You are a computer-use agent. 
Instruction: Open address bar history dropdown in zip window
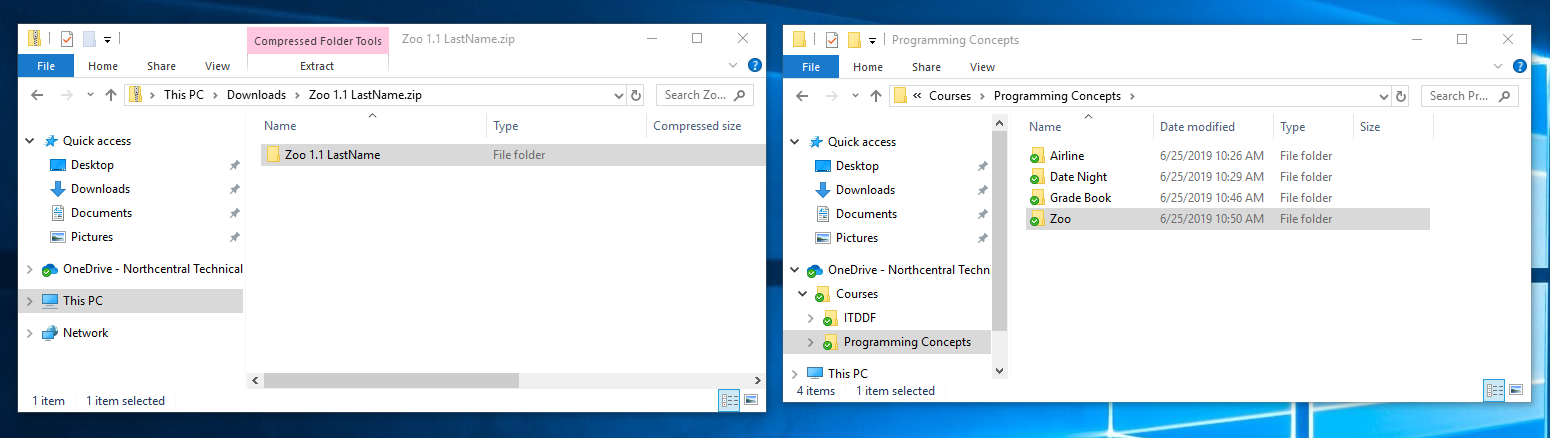point(618,95)
